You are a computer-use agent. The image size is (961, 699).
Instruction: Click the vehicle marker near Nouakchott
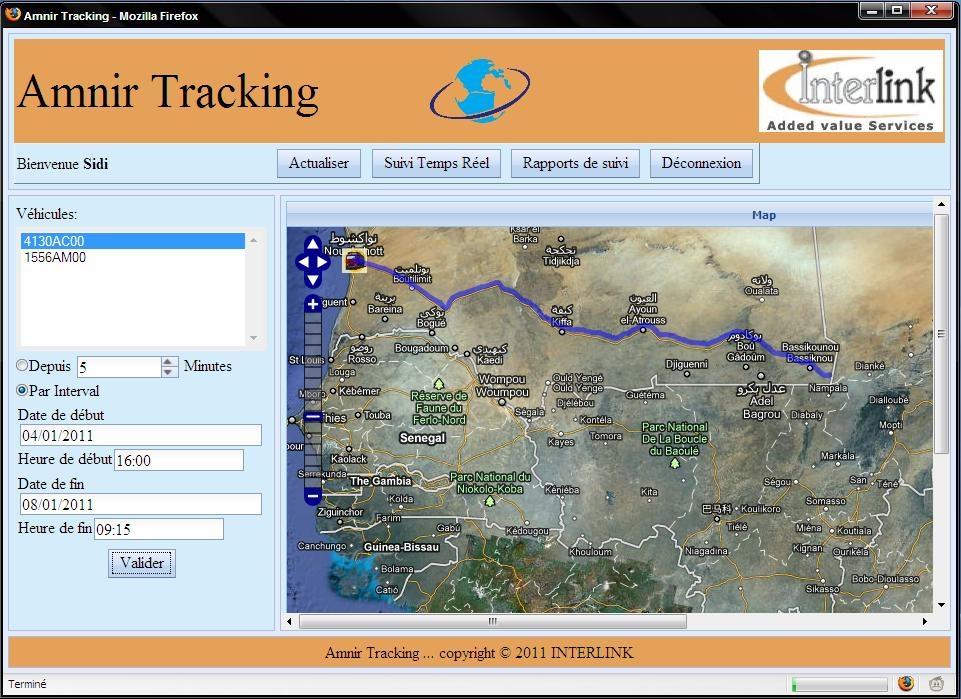(x=354, y=260)
